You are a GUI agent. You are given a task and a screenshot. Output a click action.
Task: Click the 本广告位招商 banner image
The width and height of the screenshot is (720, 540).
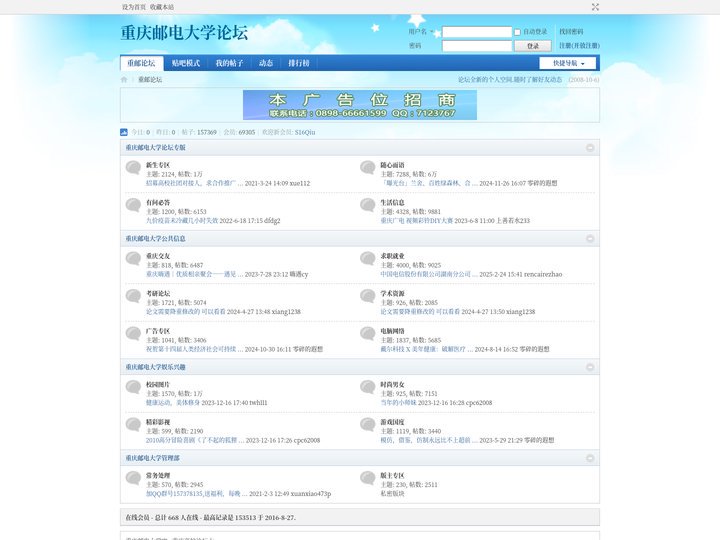pyautogui.click(x=360, y=105)
